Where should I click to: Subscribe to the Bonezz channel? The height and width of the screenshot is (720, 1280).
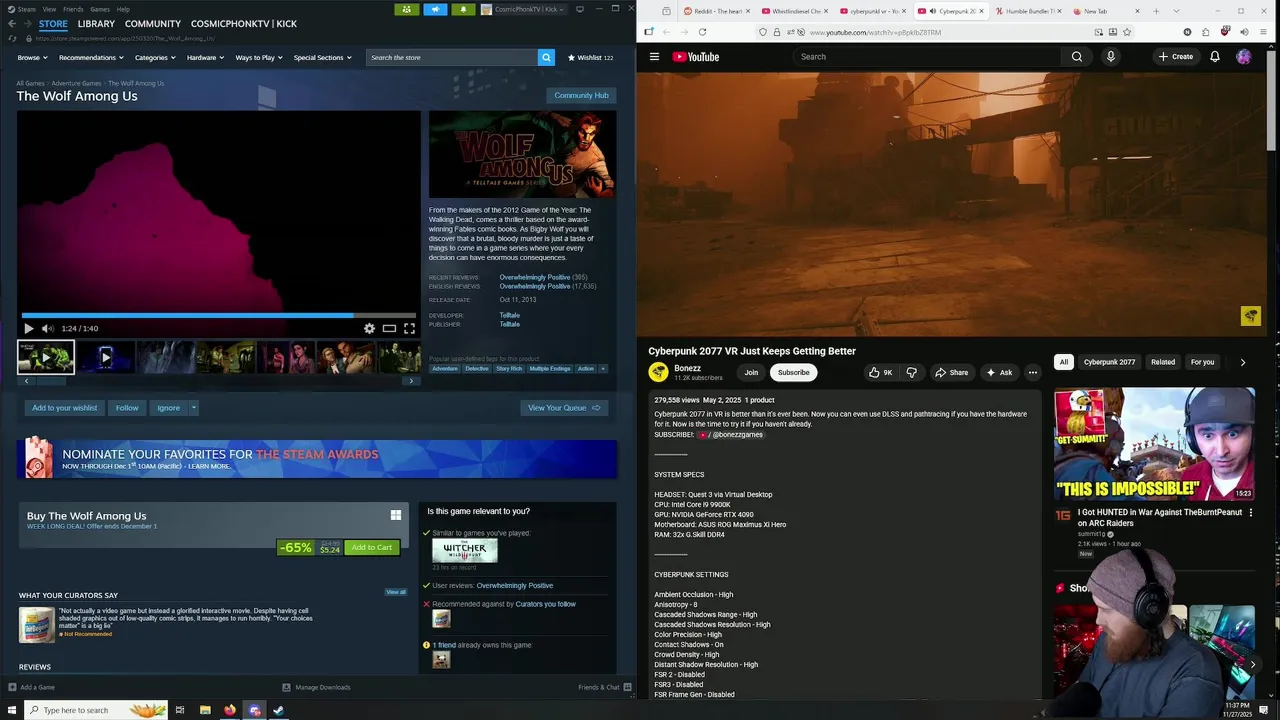794,372
